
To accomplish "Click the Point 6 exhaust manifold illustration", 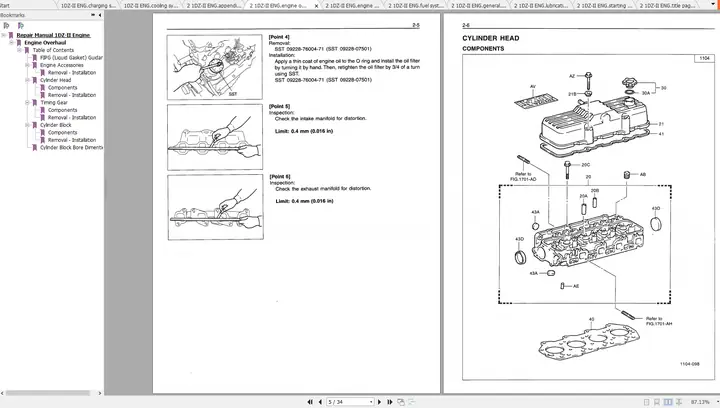I will click(215, 207).
